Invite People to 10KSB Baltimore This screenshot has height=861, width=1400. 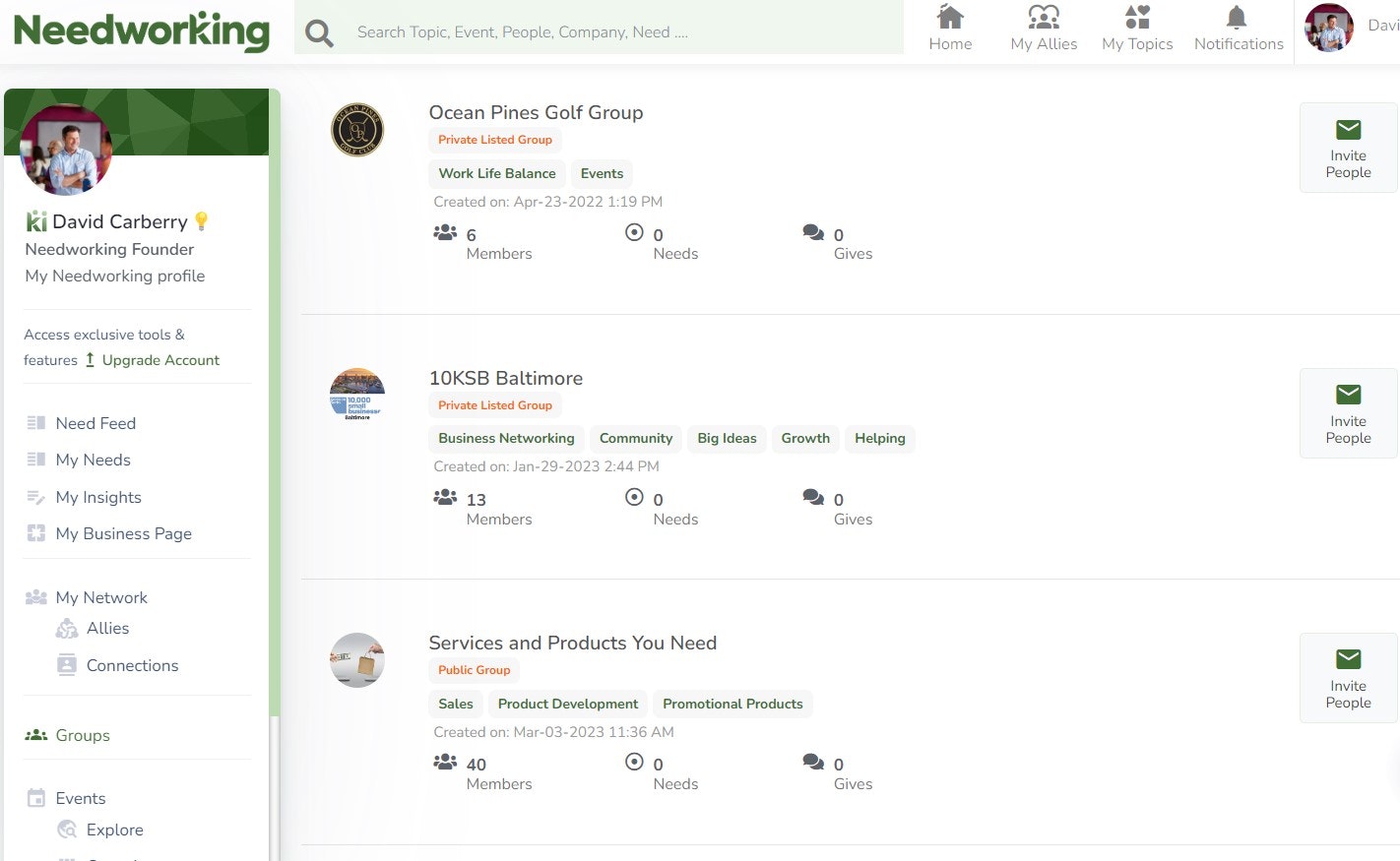(x=1348, y=413)
